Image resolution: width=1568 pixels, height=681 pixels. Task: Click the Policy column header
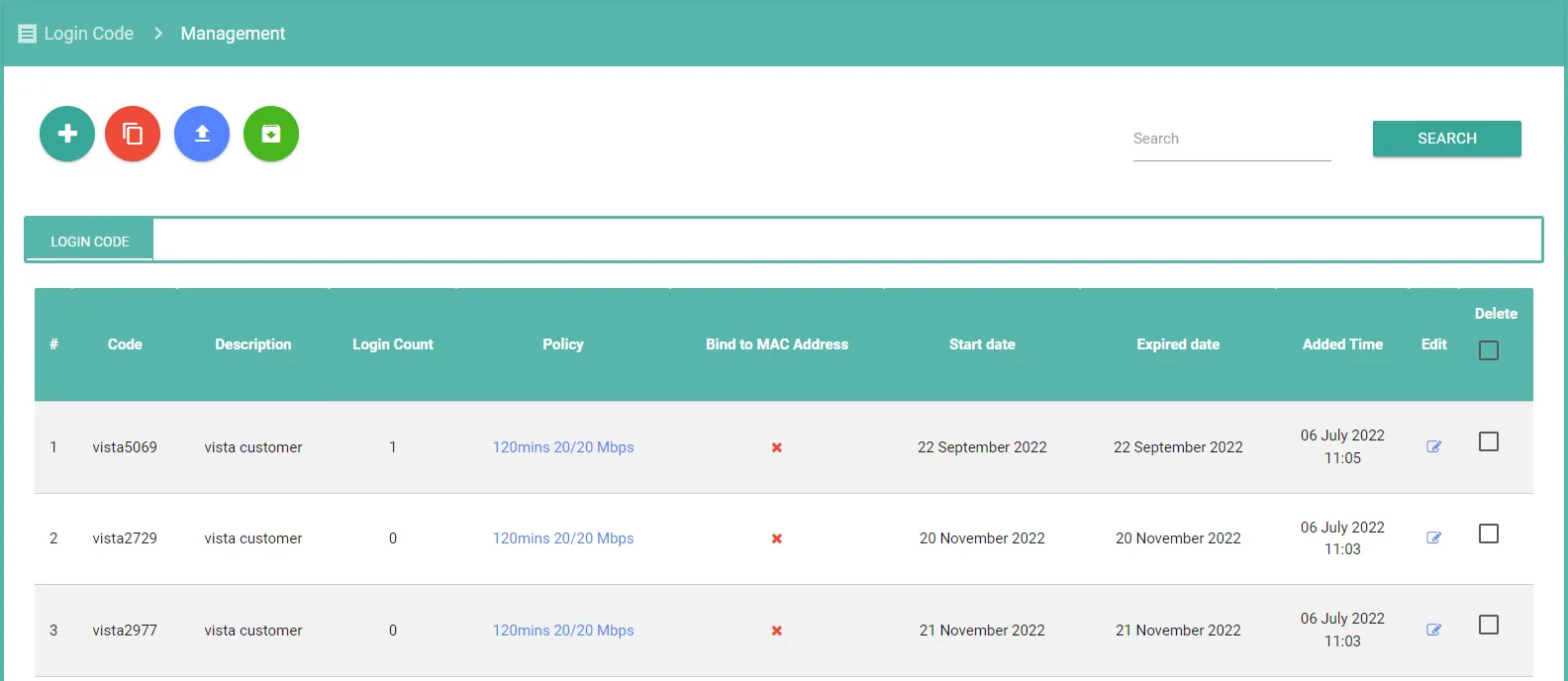[x=563, y=344]
